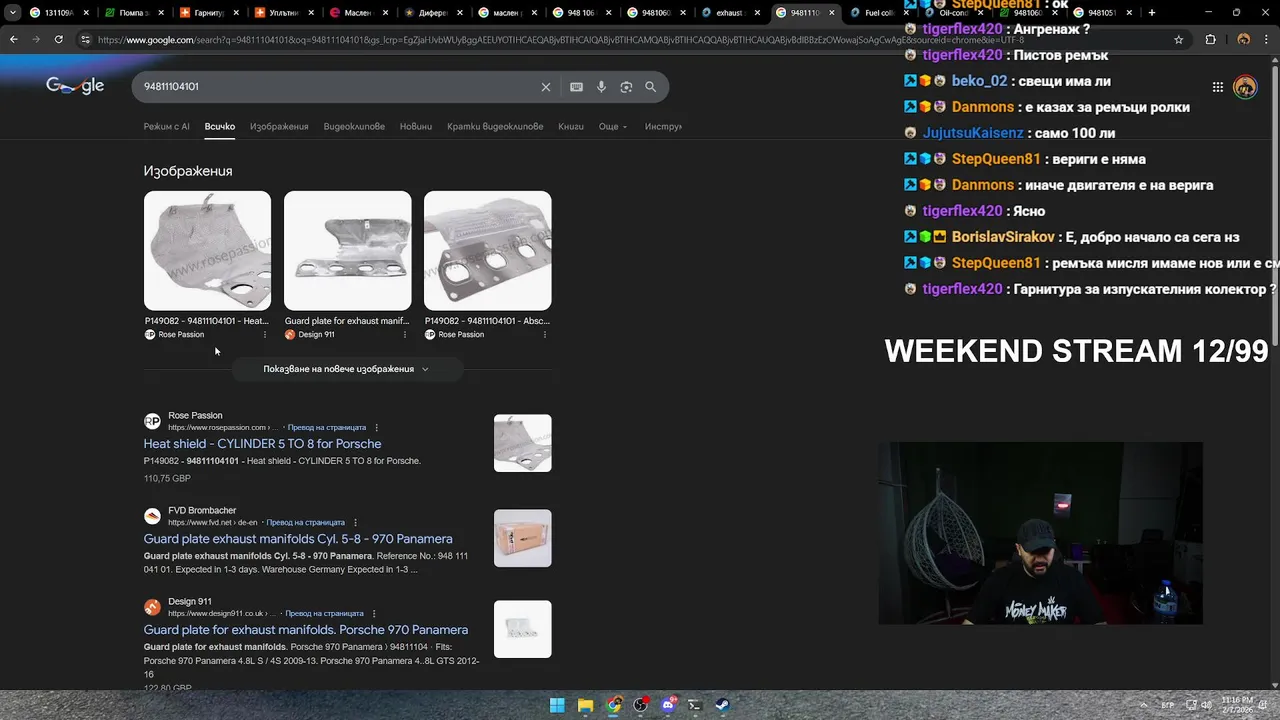Screen dimensions: 1280x720
Task: Open more options for Design 911 result
Action: coord(374,614)
